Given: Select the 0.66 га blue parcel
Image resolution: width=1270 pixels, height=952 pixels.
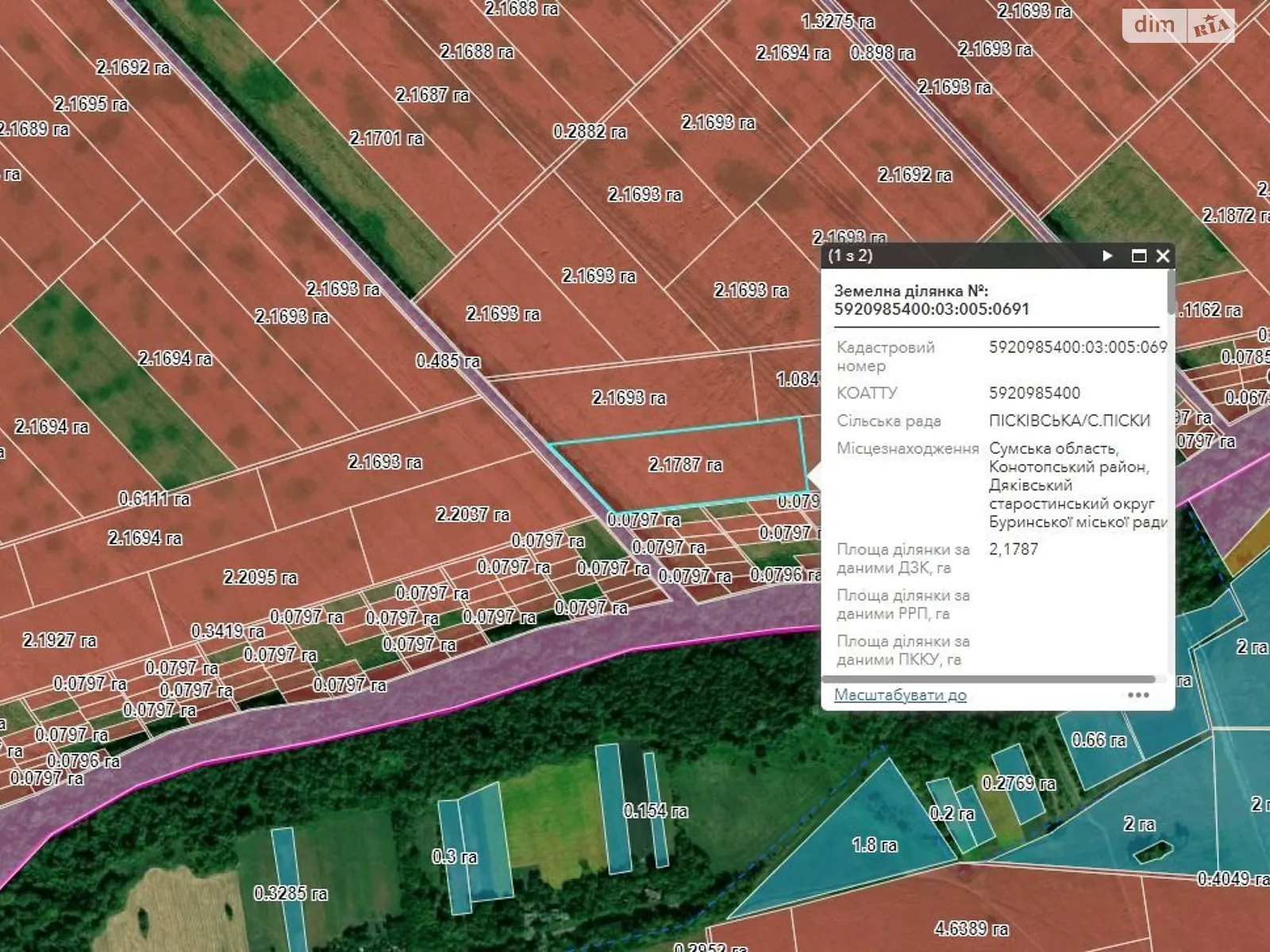Looking at the screenshot, I should pyautogui.click(x=1099, y=741).
